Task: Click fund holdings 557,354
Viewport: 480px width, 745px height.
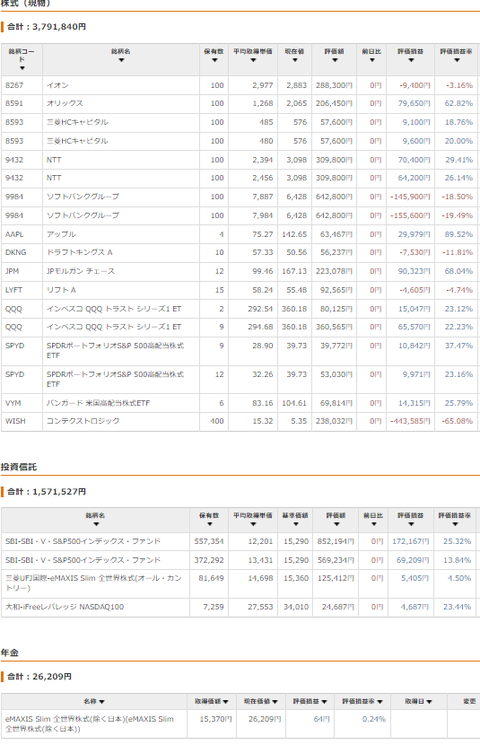Action: coord(209,541)
